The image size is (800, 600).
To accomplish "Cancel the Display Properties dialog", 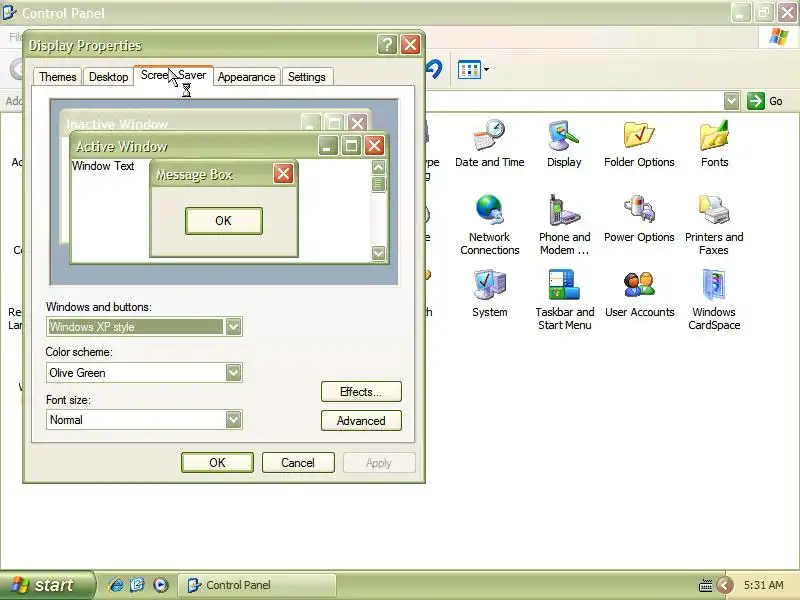I will (x=298, y=463).
